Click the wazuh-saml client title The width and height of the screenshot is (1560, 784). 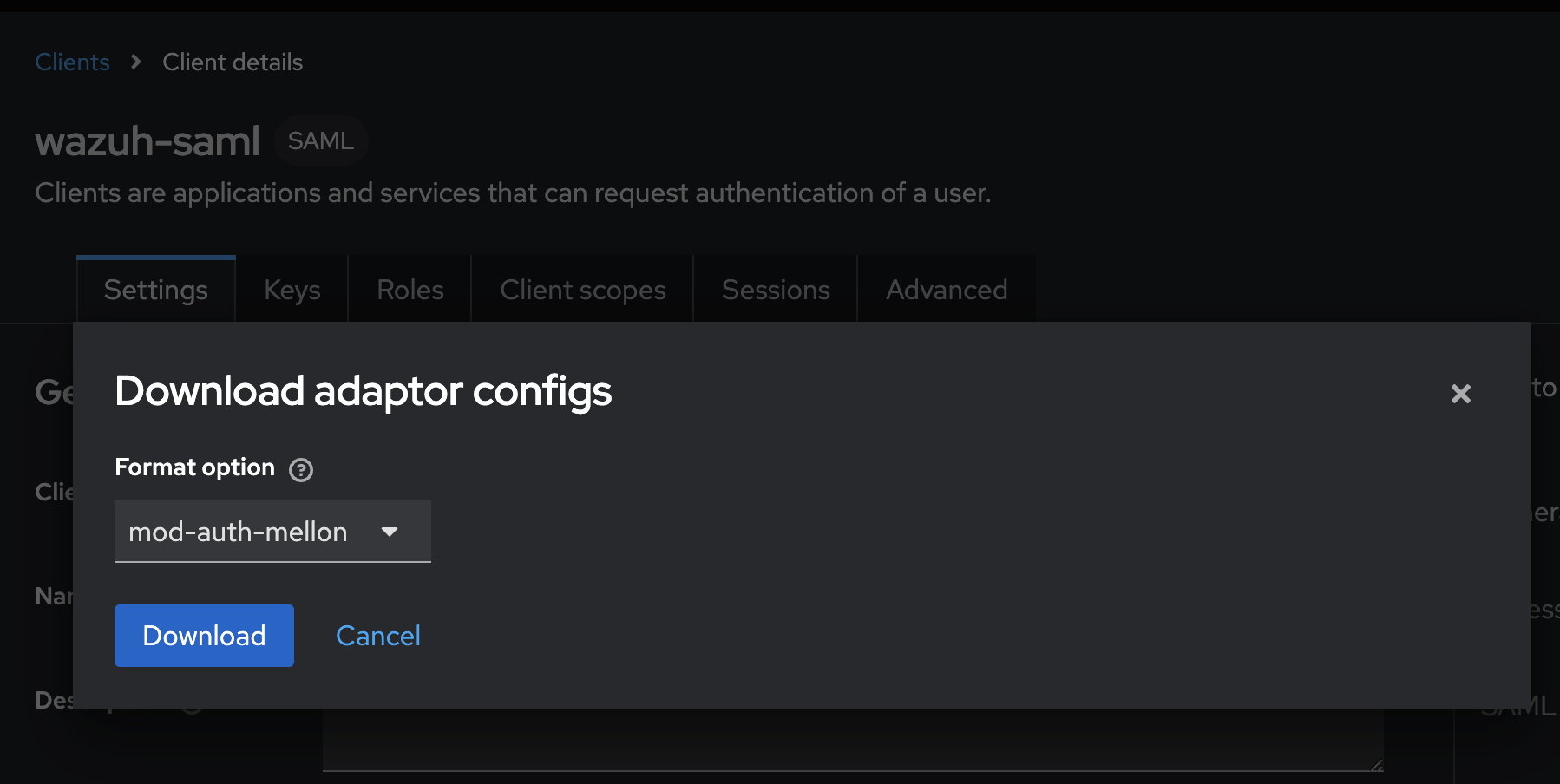tap(147, 140)
